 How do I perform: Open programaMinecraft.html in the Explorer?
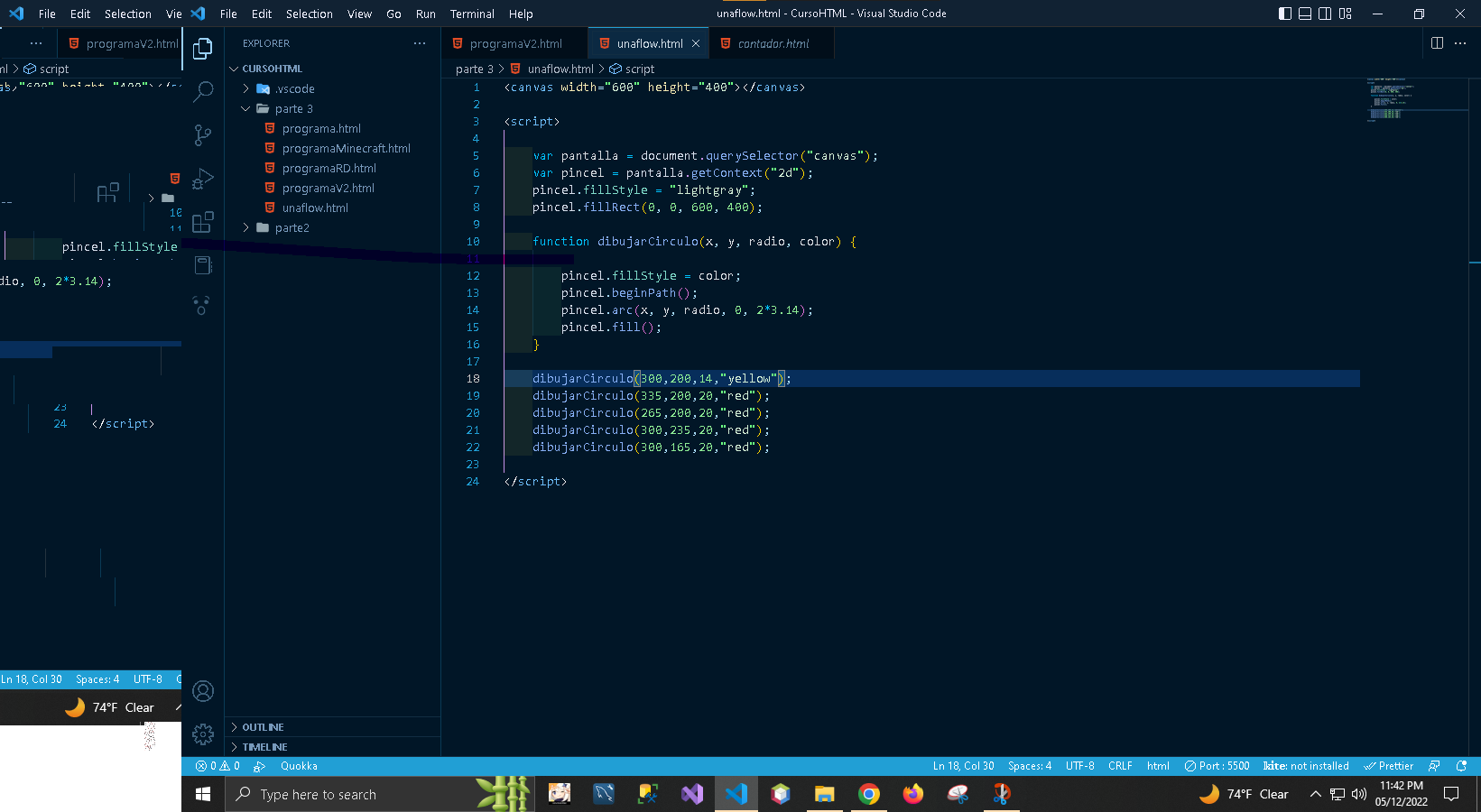[332, 148]
